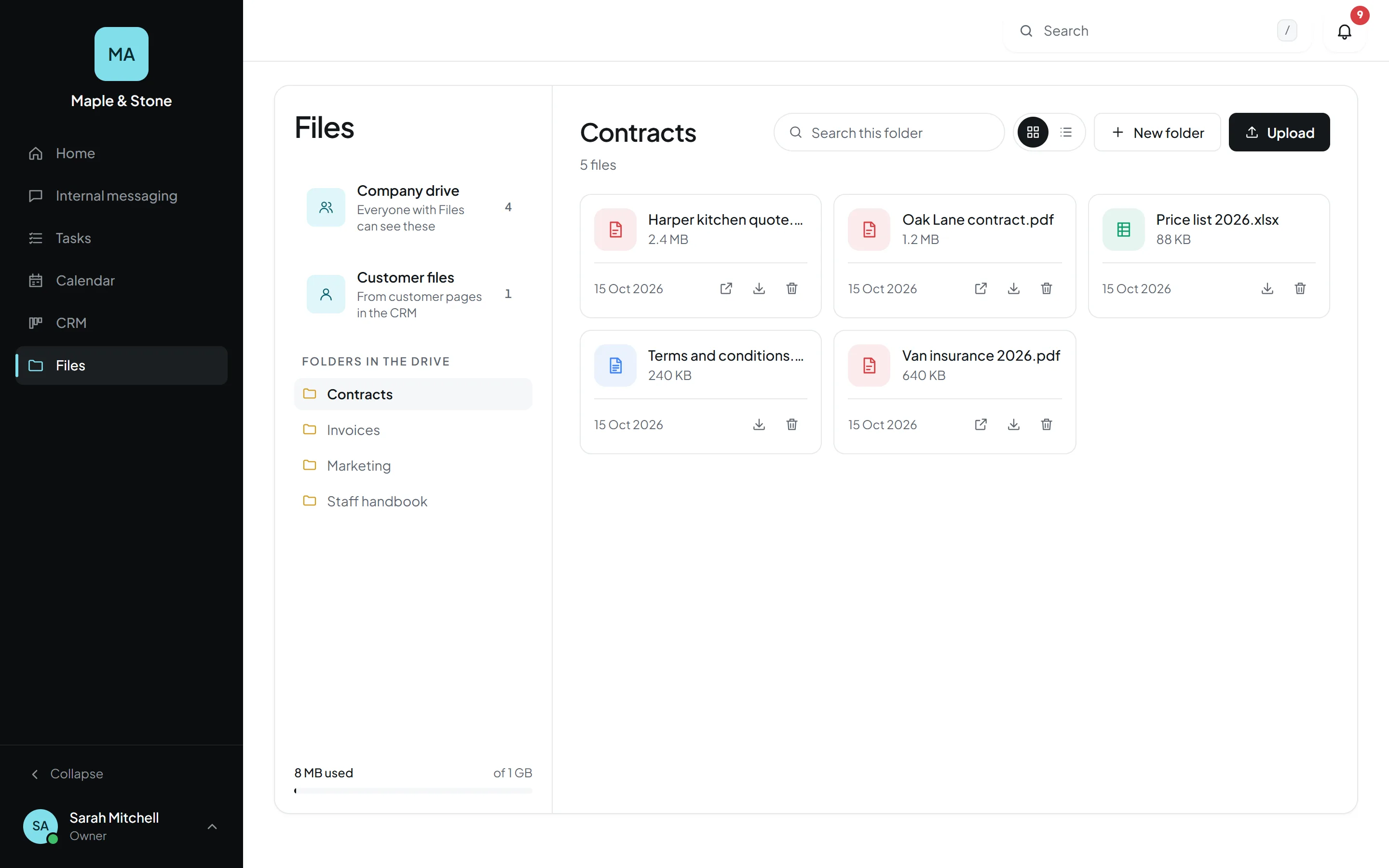The width and height of the screenshot is (1389, 868).
Task: Click the '5 files' count
Action: point(598,165)
